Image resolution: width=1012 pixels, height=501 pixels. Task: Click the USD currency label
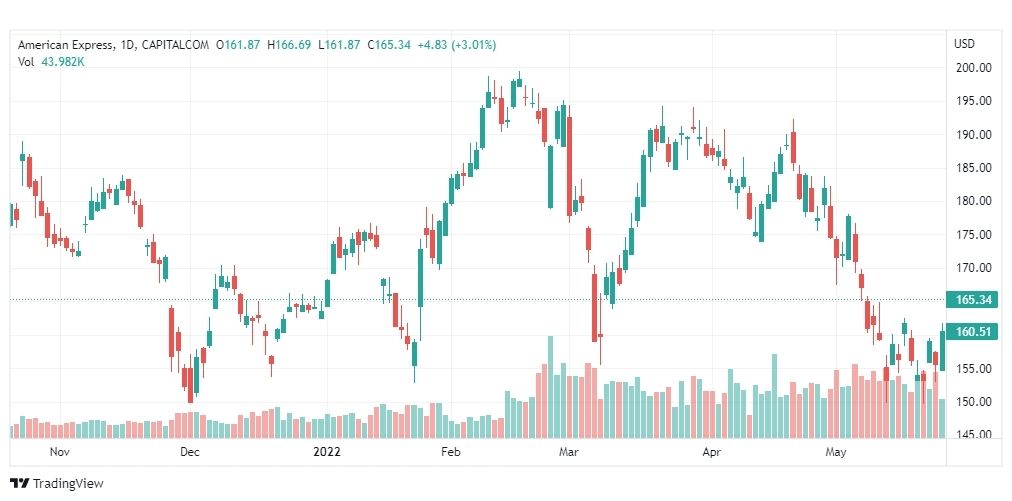point(964,44)
